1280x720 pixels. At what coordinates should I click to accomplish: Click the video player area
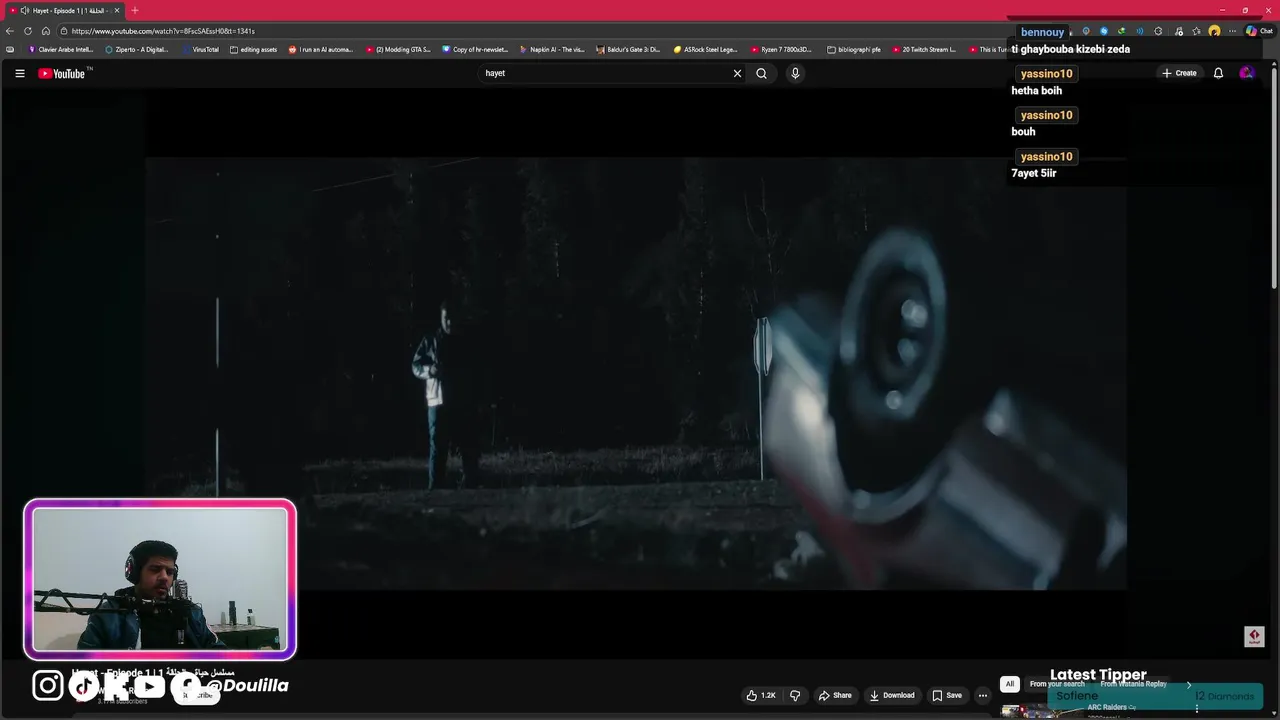click(x=636, y=373)
